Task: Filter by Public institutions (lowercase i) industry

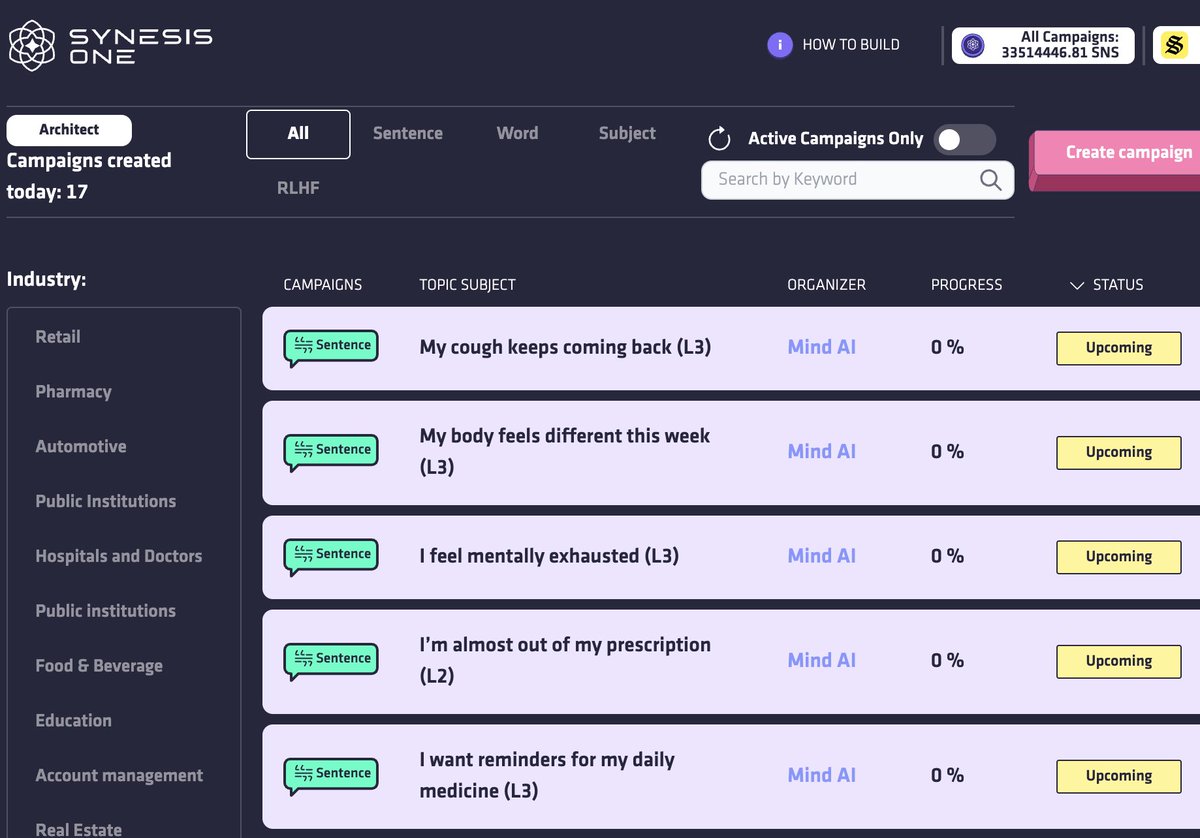Action: 105,611
